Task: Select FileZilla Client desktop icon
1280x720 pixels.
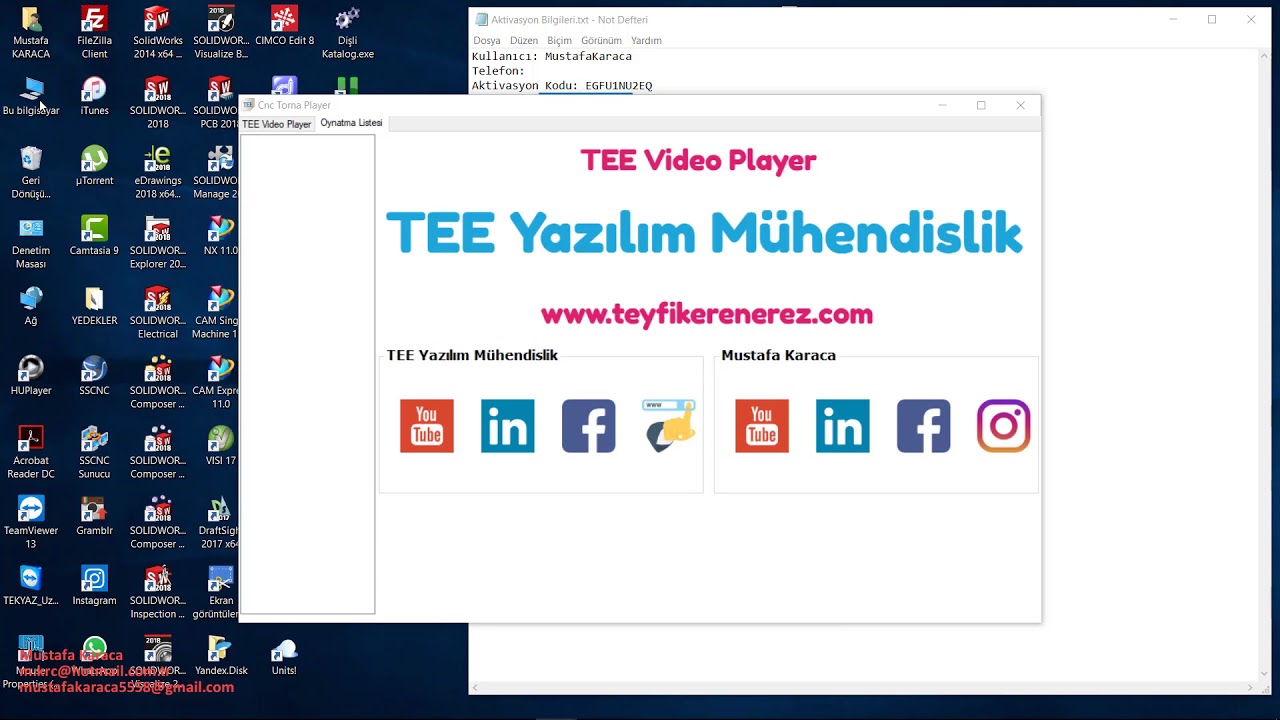Action: 94,33
